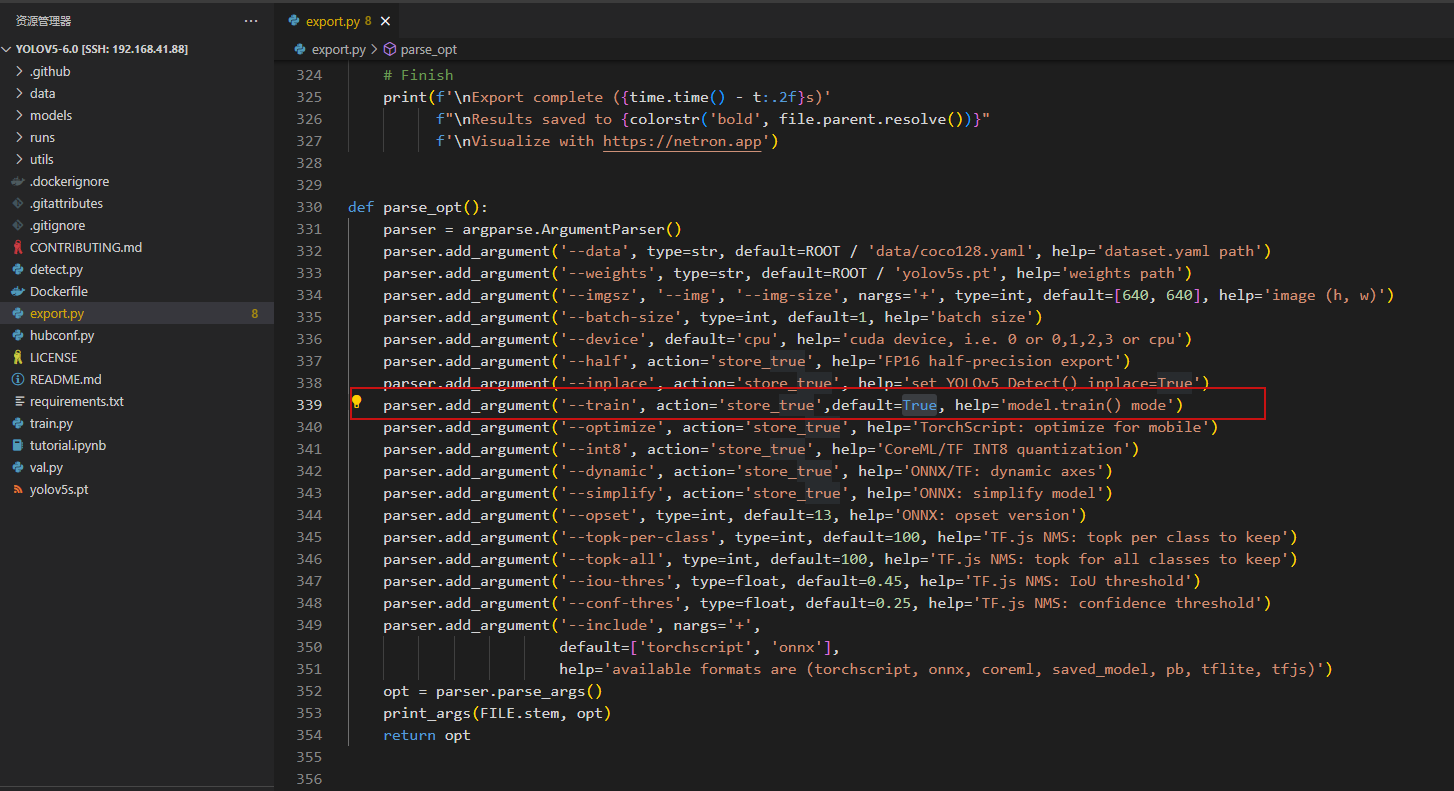This screenshot has height=791, width=1454.
Task: Open the .dockerignore file
Action: (137, 181)
